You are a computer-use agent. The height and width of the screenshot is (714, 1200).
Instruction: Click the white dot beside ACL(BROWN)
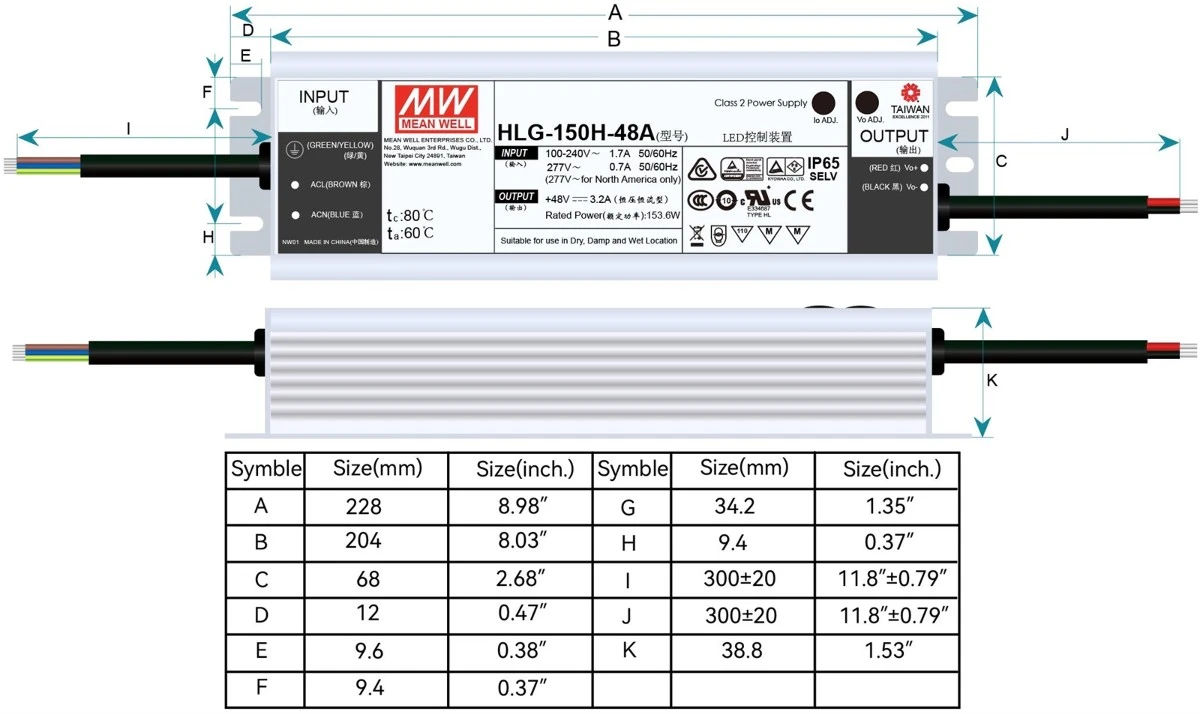[295, 185]
